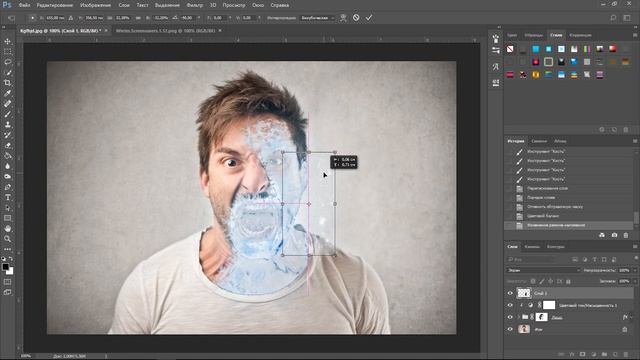This screenshot has height=360, width=640.
Task: Toggle layer filtering switch on/off
Action: pyautogui.click(x=636, y=258)
